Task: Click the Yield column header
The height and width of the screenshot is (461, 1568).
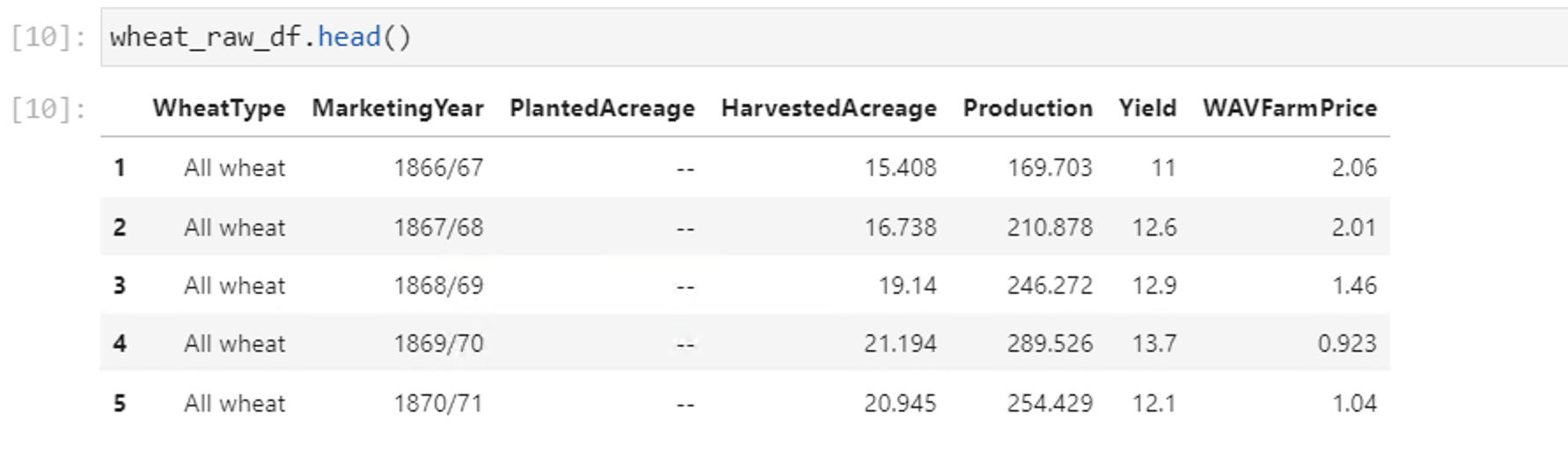Action: pos(1147,108)
